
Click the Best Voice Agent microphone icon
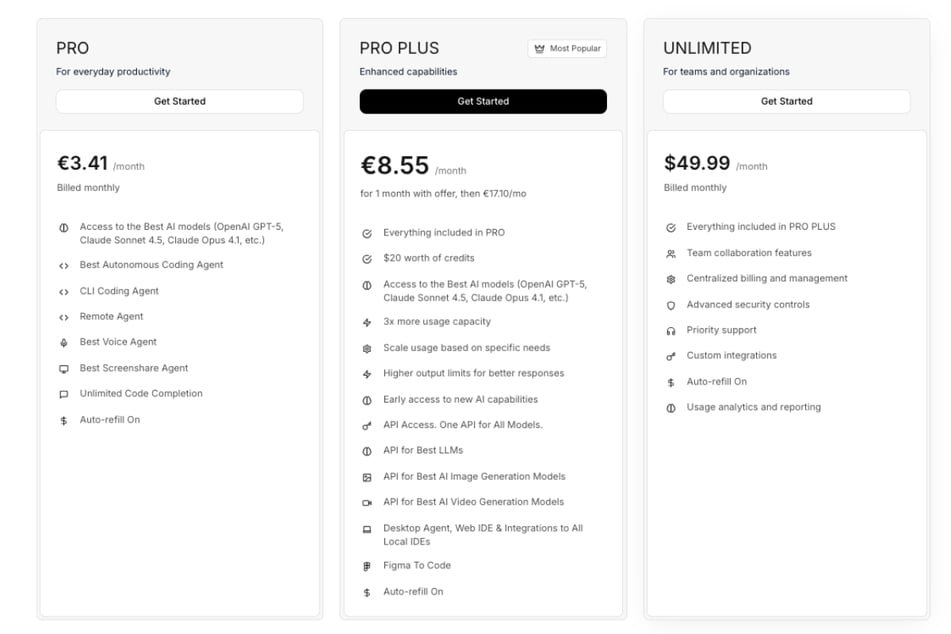(x=64, y=343)
